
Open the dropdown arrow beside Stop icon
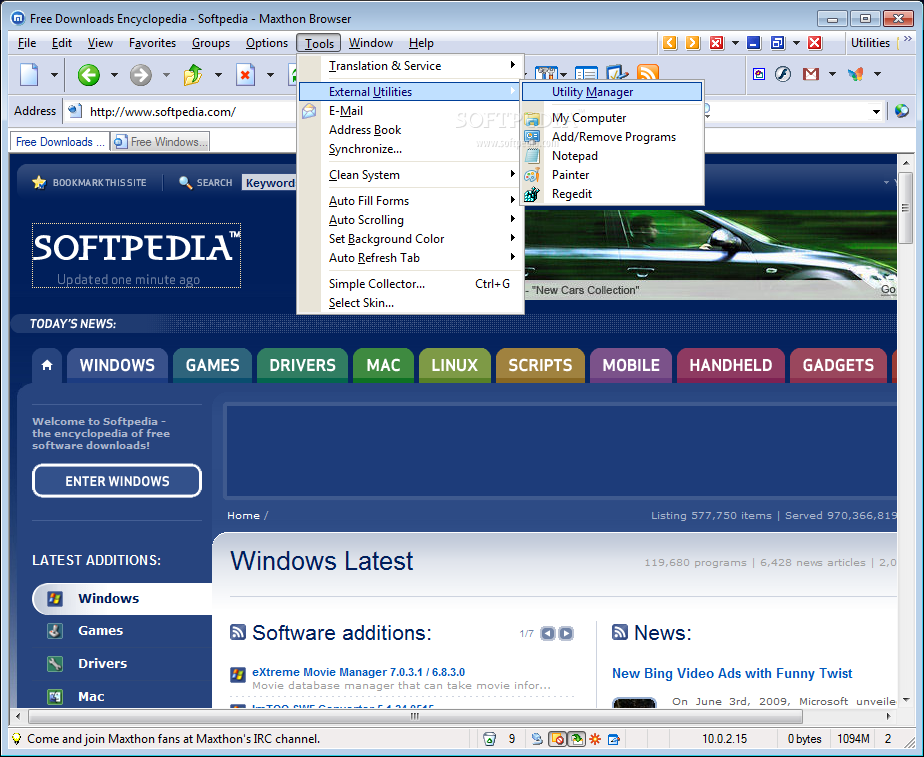click(x=270, y=75)
